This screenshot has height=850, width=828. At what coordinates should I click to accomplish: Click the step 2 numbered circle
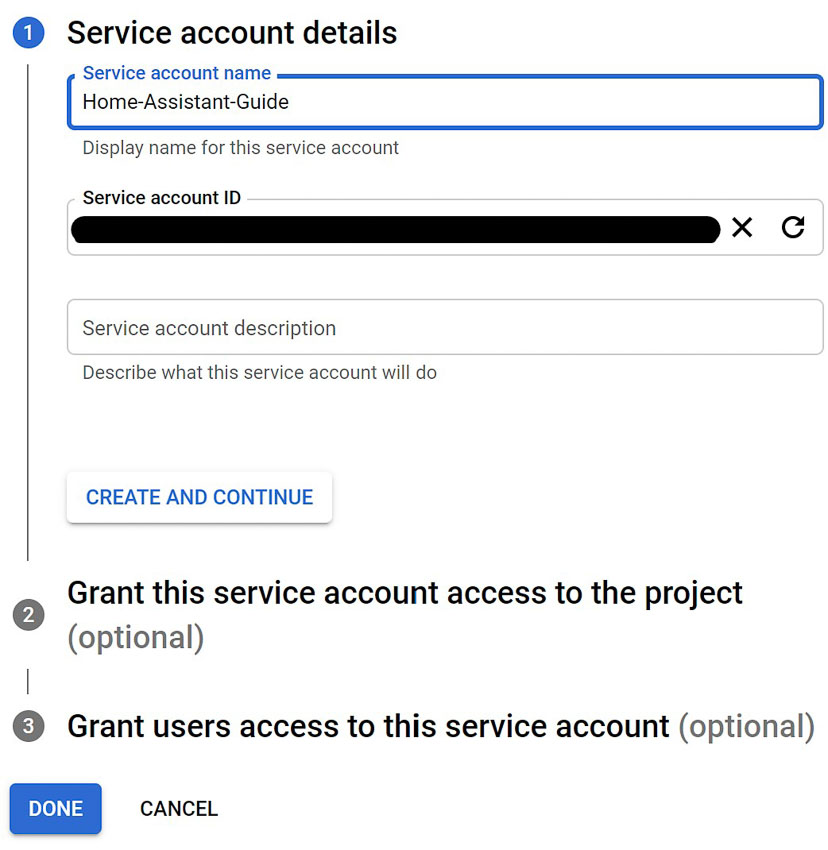tap(28, 615)
